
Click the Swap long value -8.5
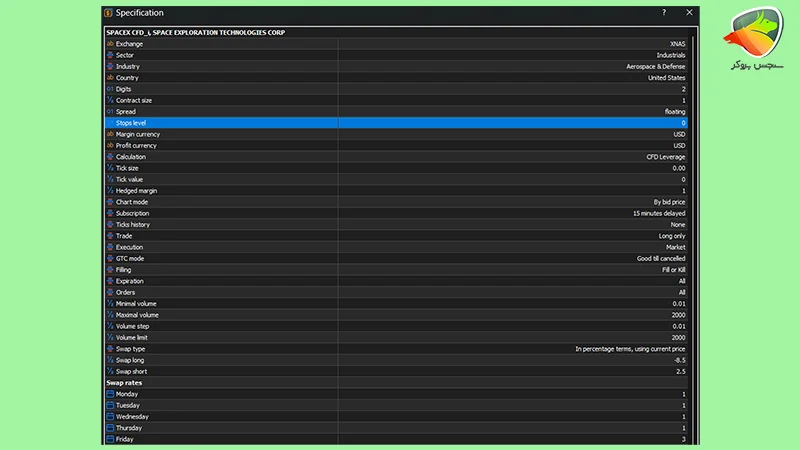680,360
